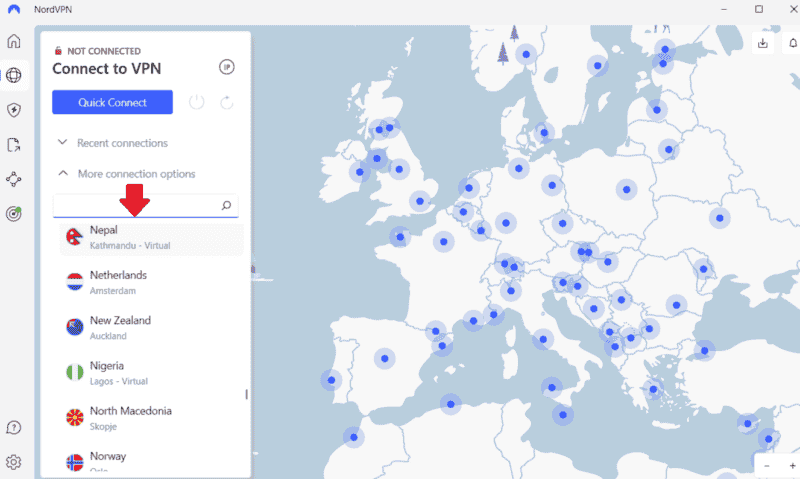800x479 pixels.
Task: Click the Nepal flag icon
Action: (74, 237)
